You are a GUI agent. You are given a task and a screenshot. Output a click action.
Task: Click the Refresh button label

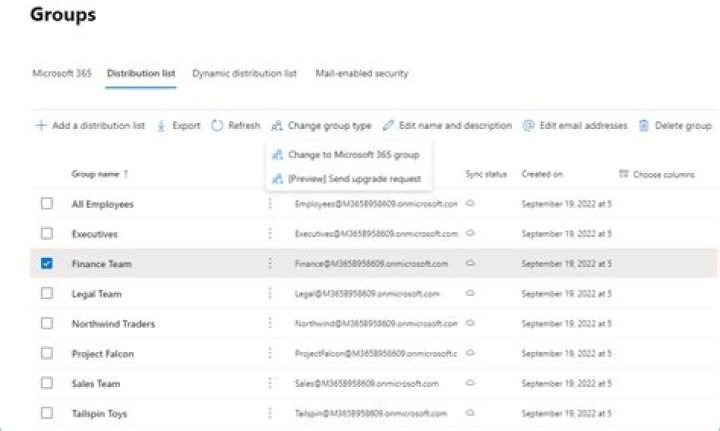point(244,125)
